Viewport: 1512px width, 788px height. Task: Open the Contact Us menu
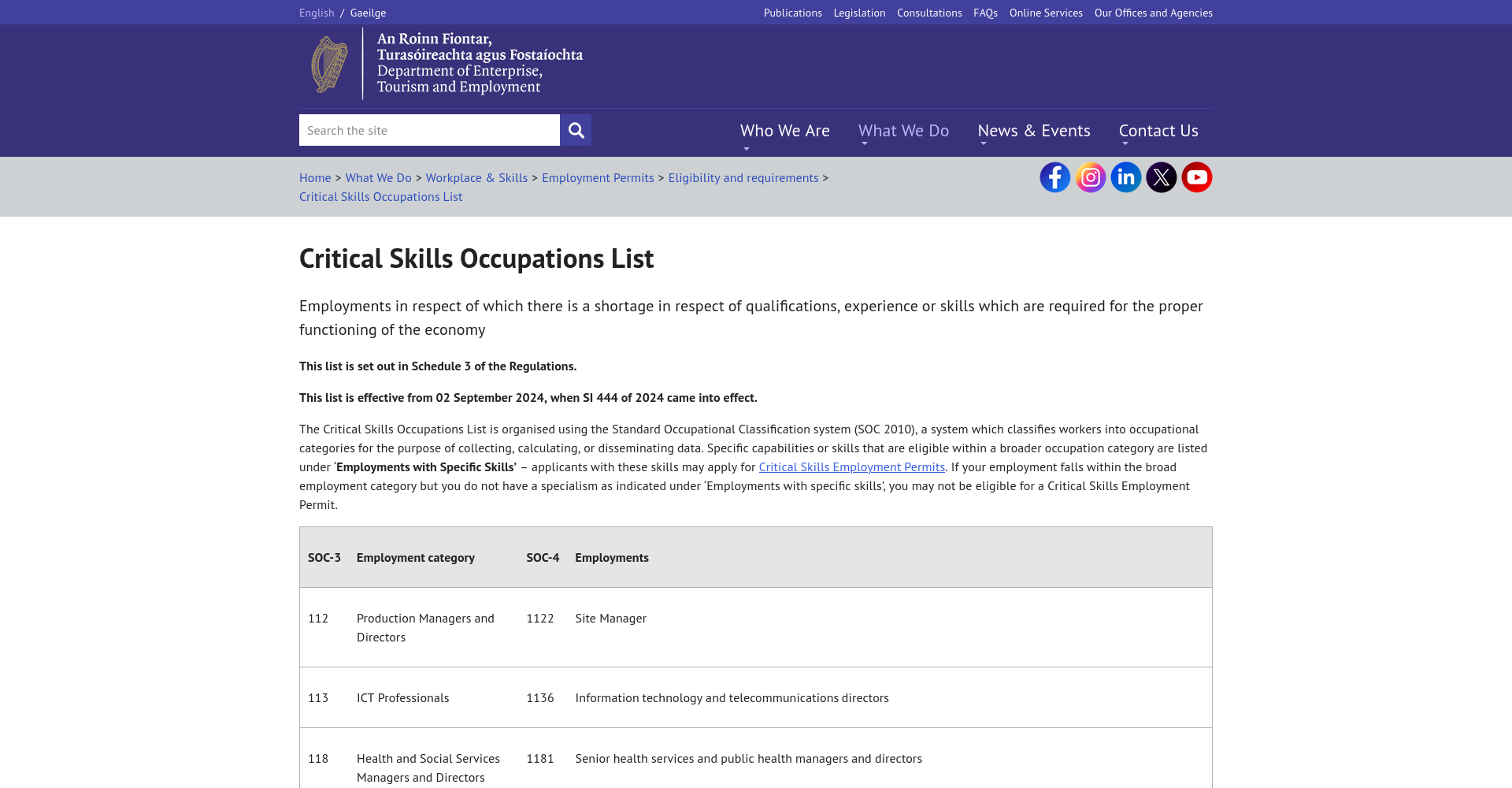[1158, 131]
